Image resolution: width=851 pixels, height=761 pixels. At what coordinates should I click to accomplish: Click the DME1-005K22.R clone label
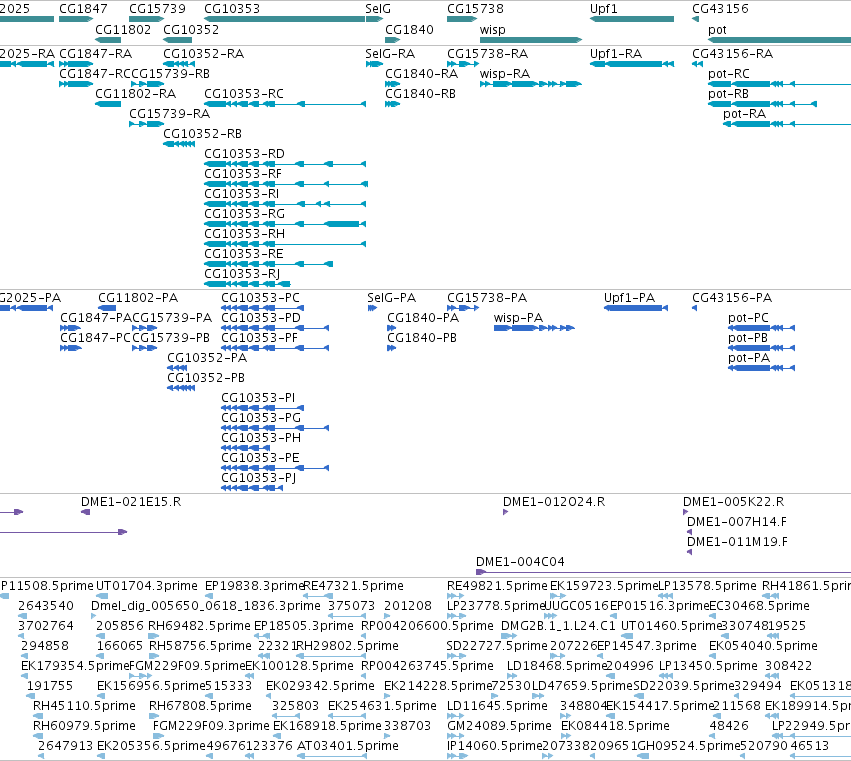[x=734, y=502]
